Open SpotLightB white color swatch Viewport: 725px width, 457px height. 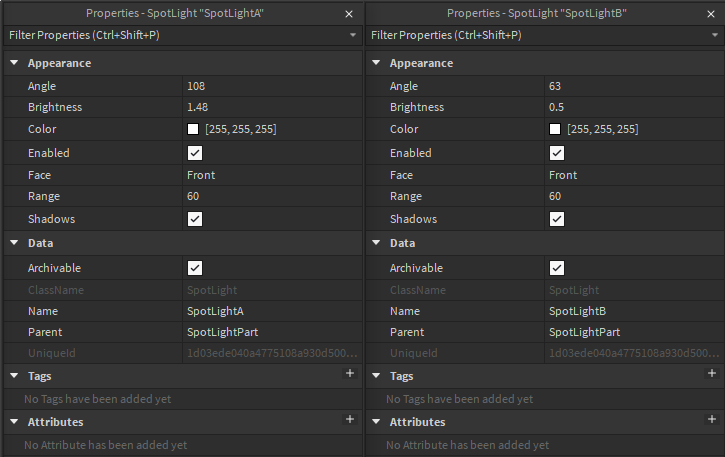(555, 129)
